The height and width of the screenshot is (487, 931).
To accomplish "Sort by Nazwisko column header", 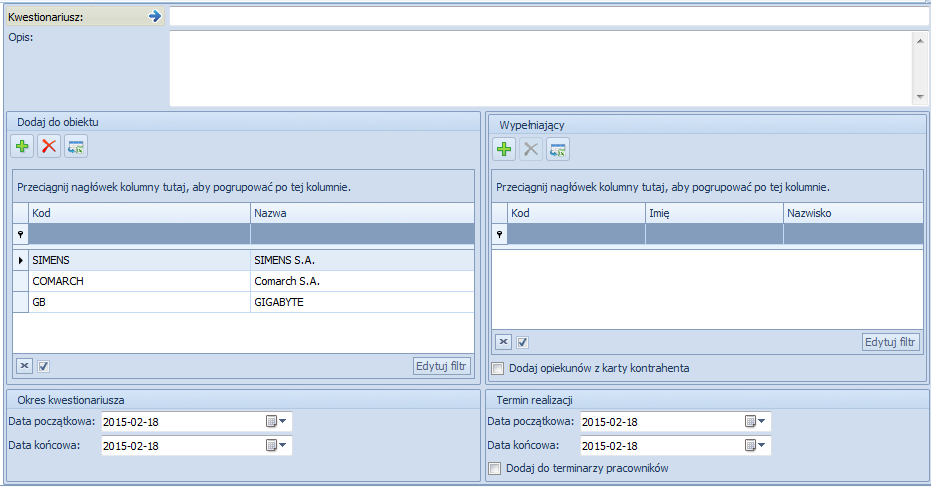I will pos(853,213).
